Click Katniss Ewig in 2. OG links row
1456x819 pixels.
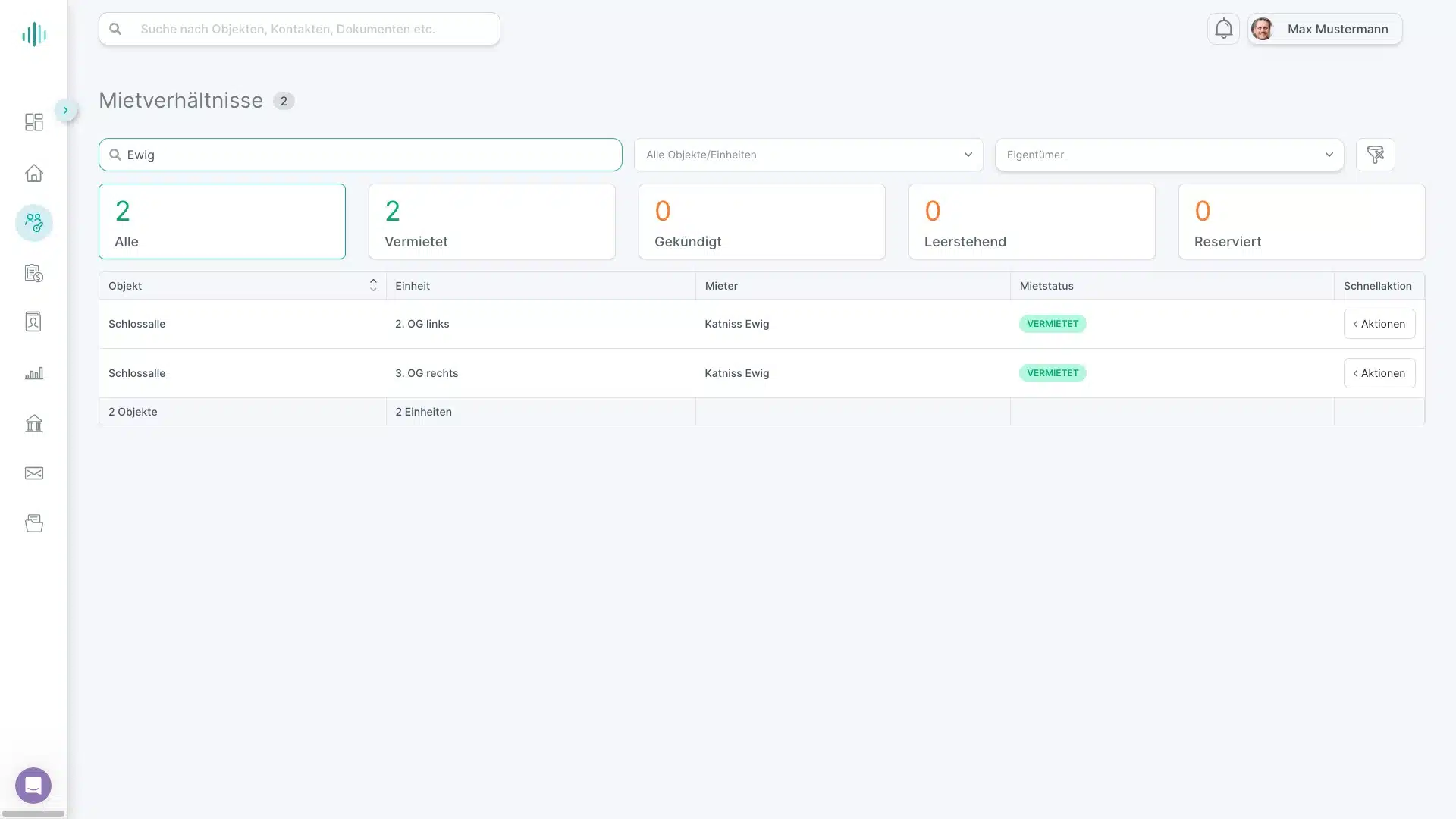[x=737, y=324]
